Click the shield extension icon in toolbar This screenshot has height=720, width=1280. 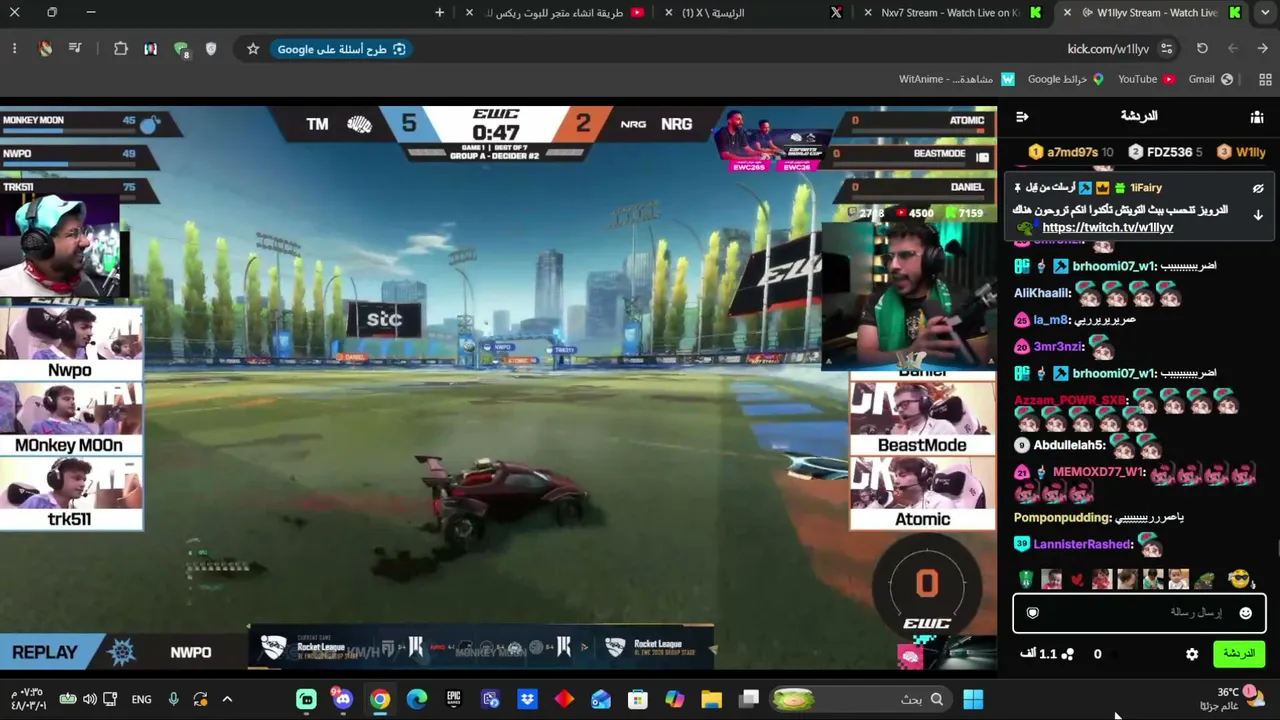211,49
